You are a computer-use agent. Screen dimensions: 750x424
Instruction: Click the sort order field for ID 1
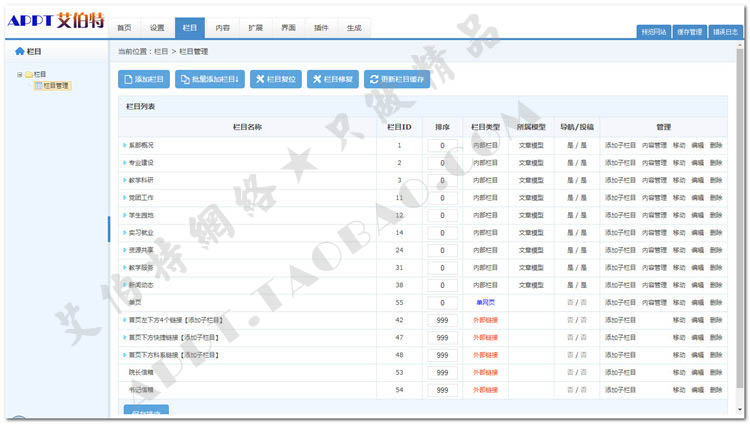[442, 145]
